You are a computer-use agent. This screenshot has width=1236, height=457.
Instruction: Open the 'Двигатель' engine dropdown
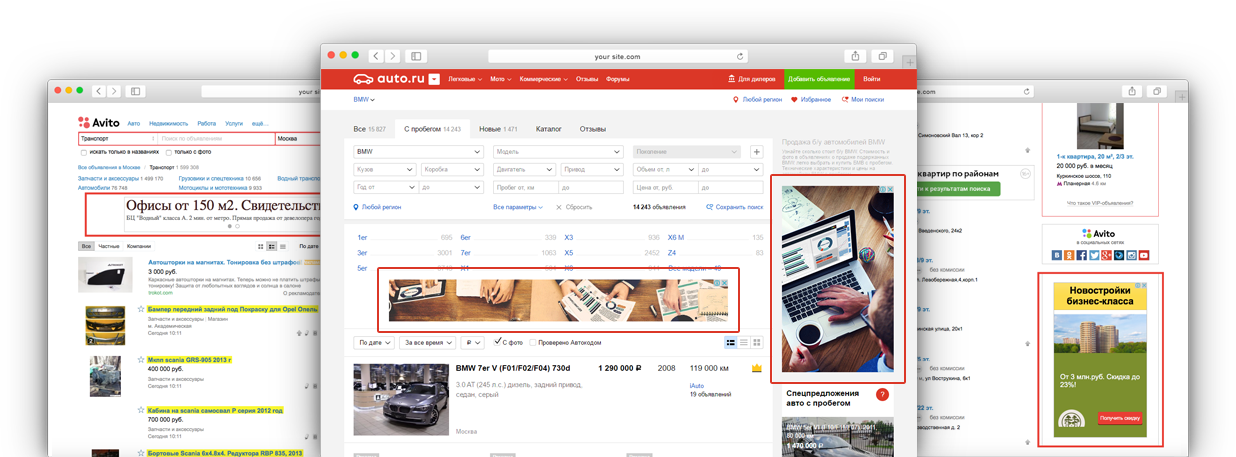click(524, 170)
